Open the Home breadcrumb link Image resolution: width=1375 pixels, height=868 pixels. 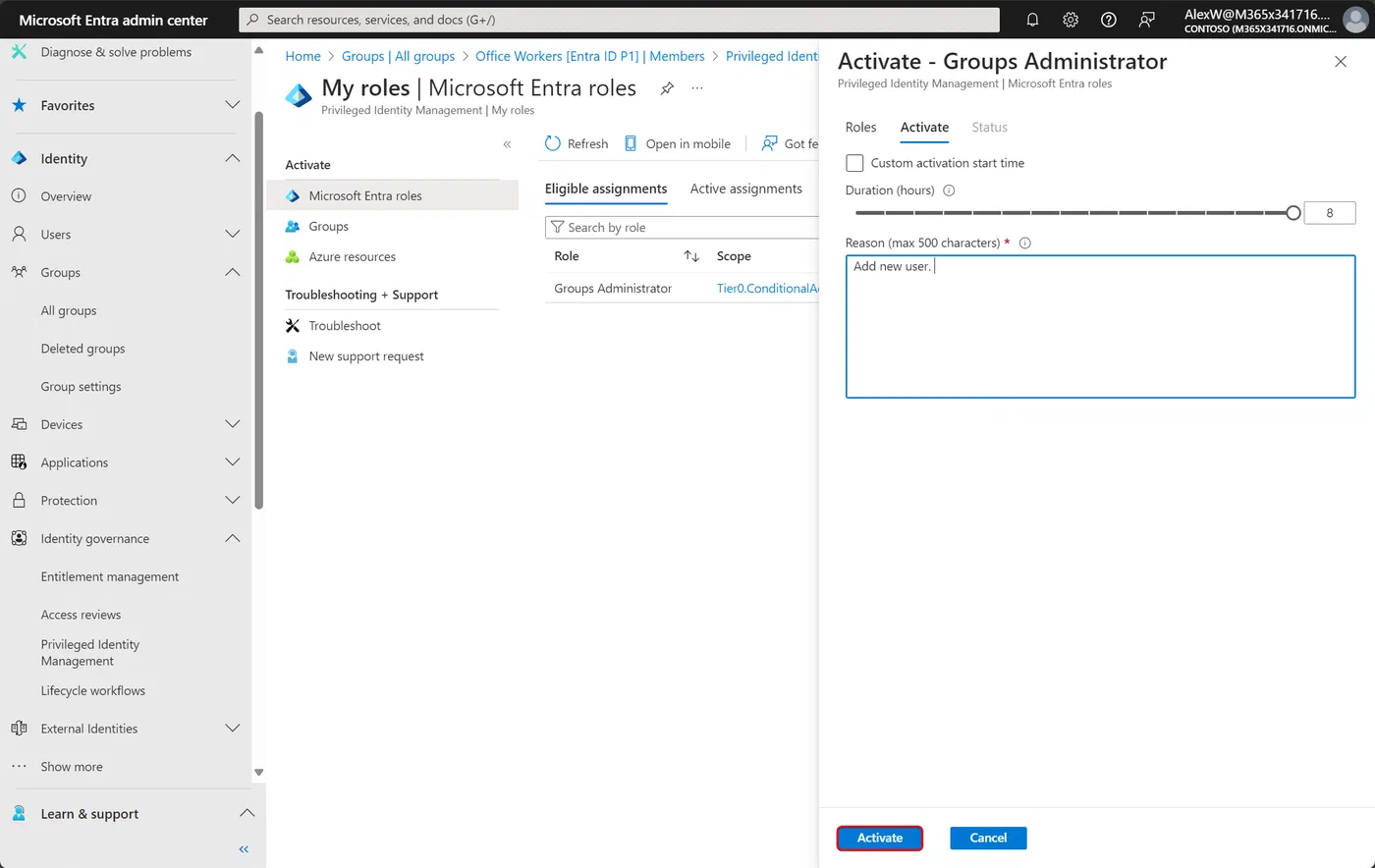coord(302,56)
